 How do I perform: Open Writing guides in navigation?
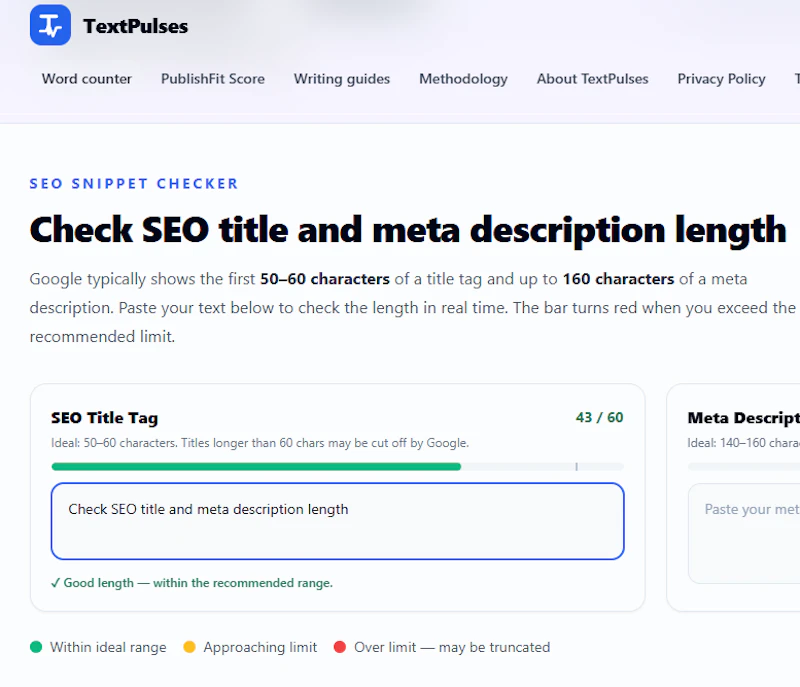coord(342,79)
